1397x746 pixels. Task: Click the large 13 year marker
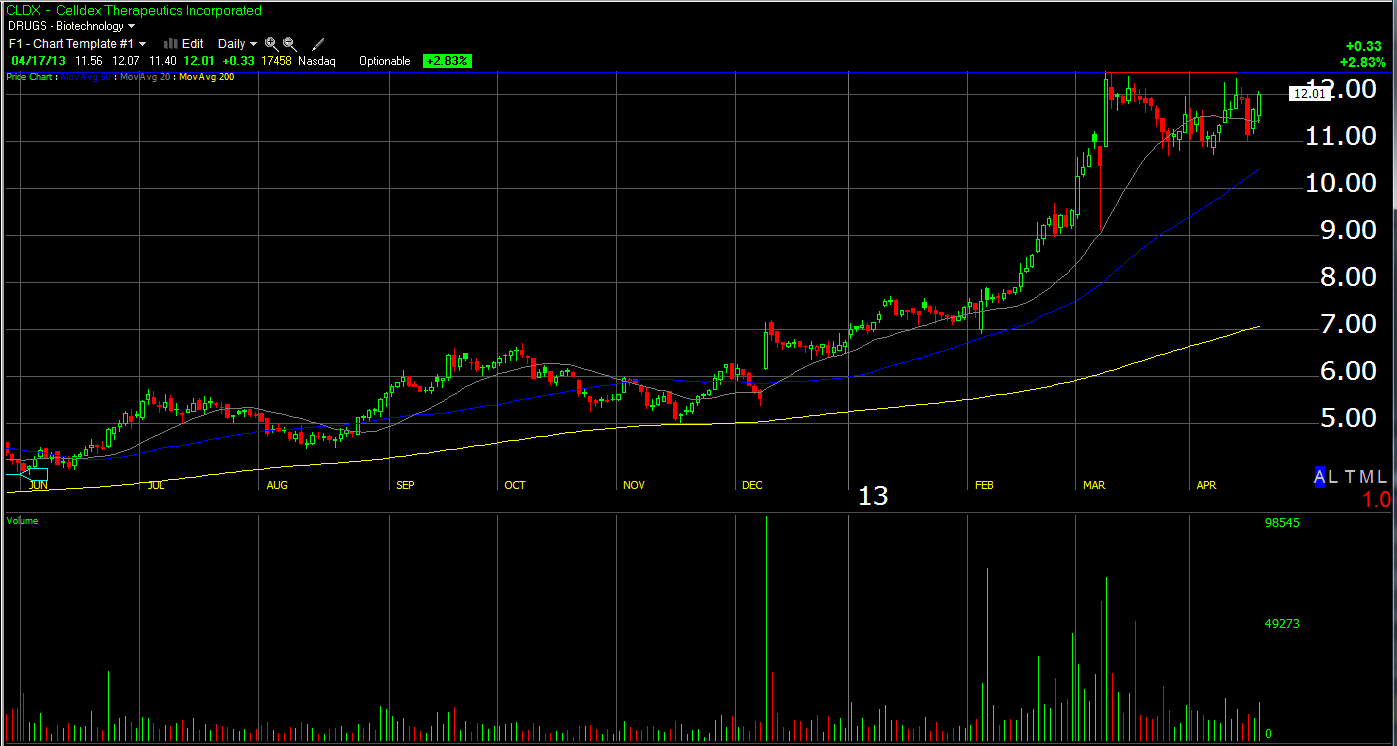pos(873,496)
